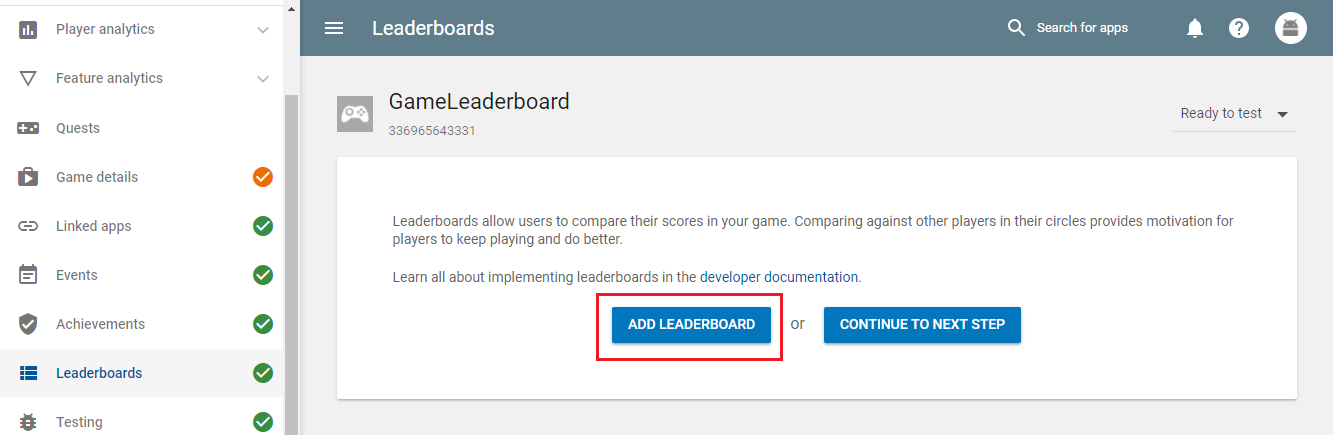Click the ADD LEADERBOARD button
The image size is (1333, 435).
click(x=691, y=325)
